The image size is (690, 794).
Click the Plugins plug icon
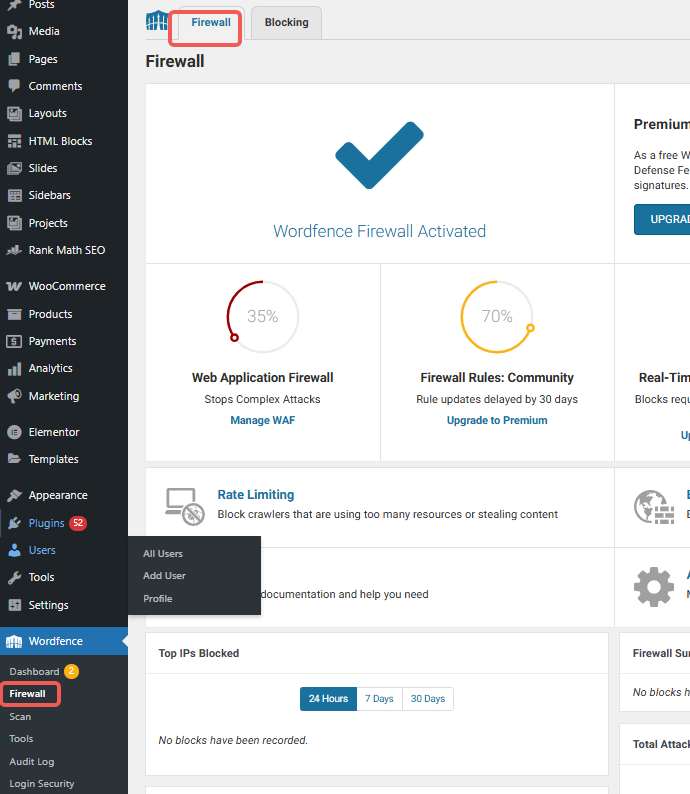(x=14, y=523)
